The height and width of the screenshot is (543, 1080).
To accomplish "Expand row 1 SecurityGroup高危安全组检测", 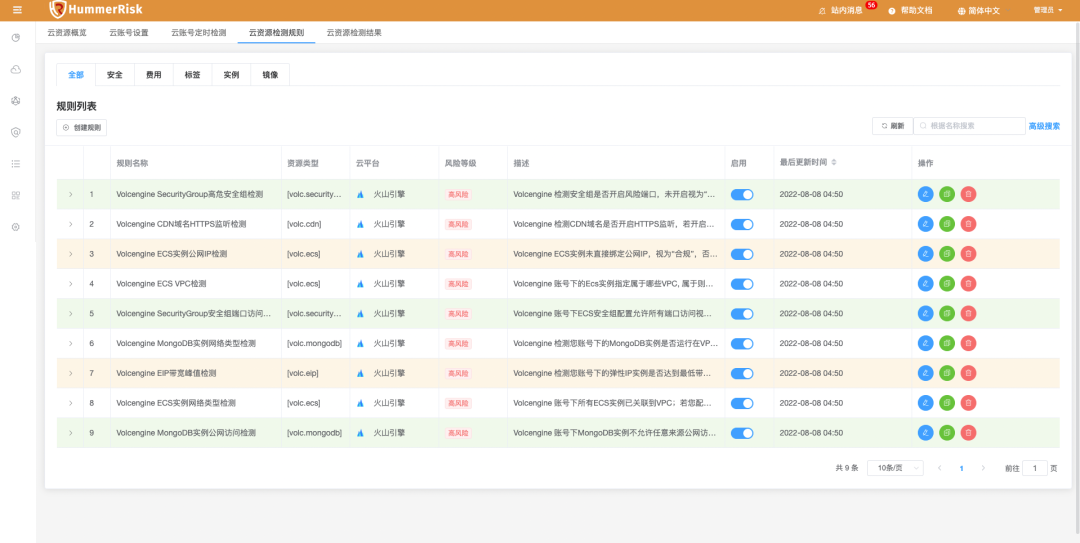I will click(x=70, y=194).
